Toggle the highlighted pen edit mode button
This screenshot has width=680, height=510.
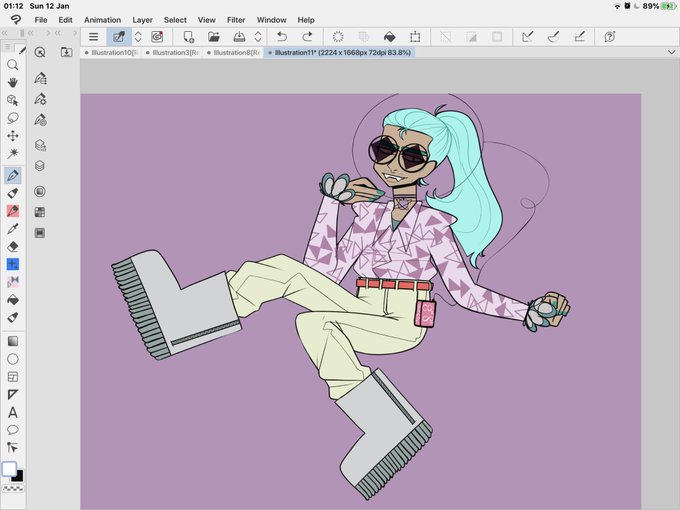pyautogui.click(x=119, y=37)
